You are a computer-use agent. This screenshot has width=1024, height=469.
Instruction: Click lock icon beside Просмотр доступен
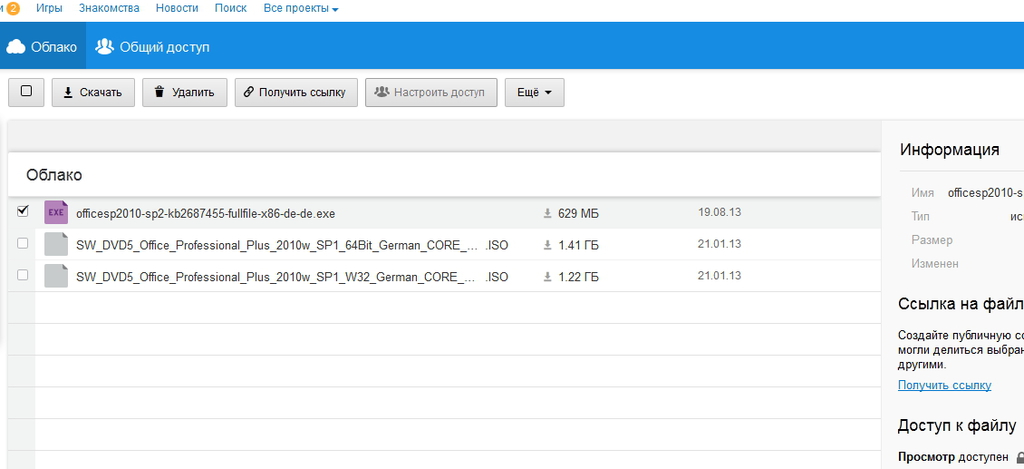click(x=1020, y=457)
